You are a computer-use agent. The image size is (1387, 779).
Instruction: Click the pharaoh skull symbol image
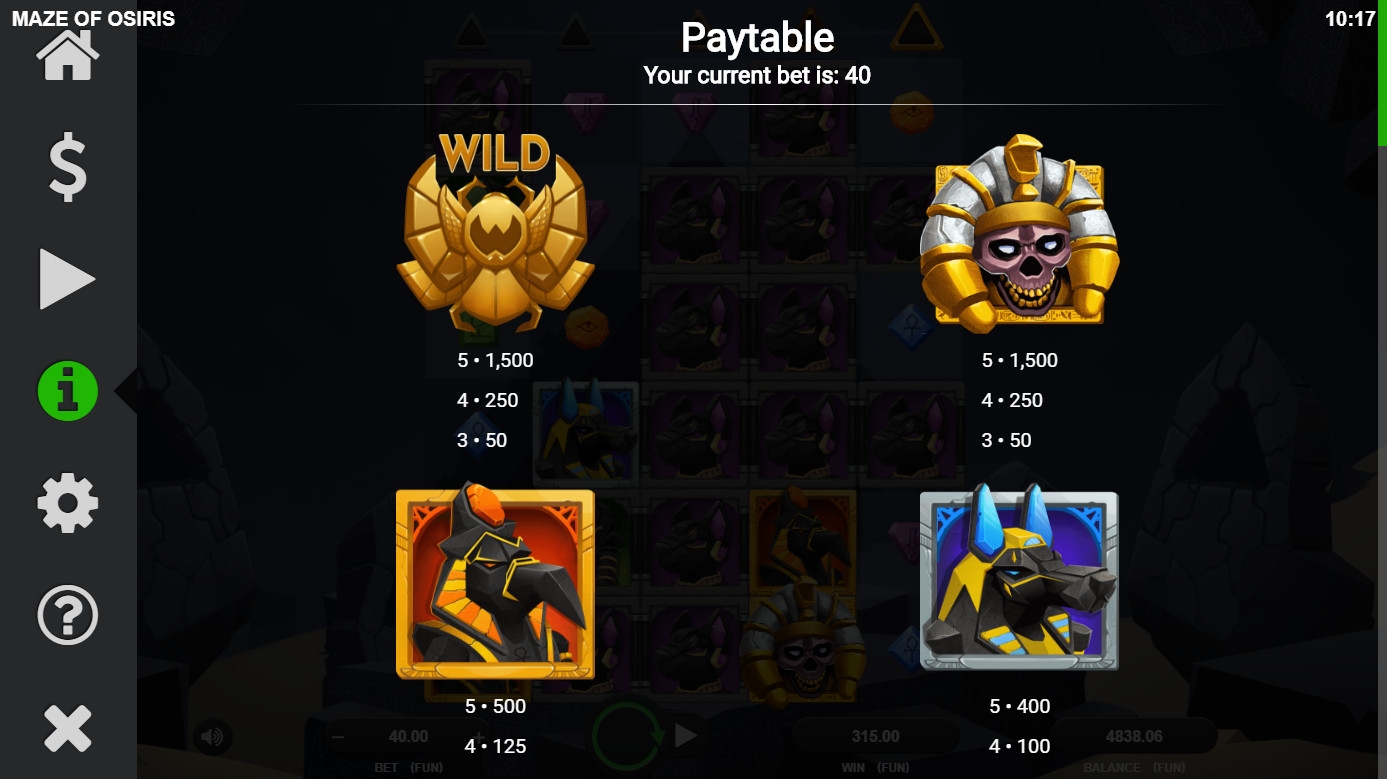point(1019,232)
